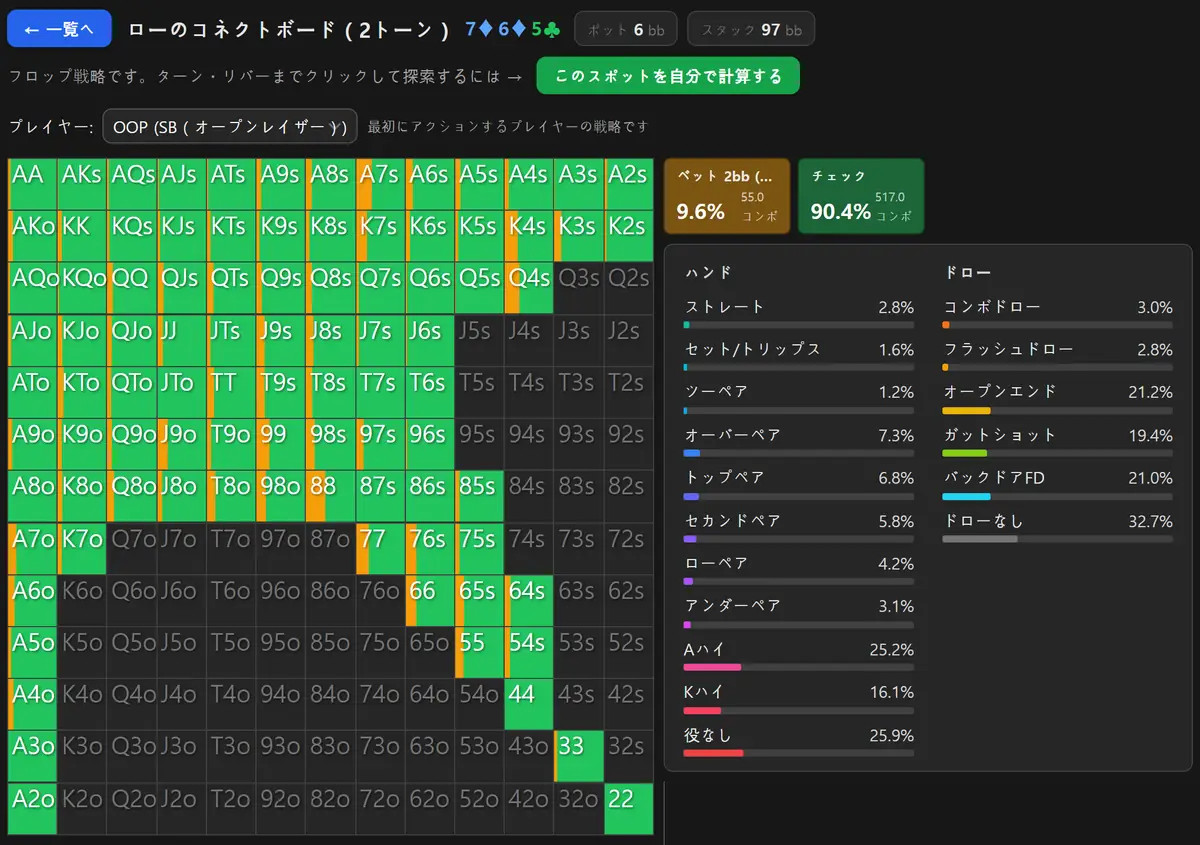This screenshot has height=845, width=1200.
Task: Click the 7♦6♦5♣ board cards
Action: 513,29
